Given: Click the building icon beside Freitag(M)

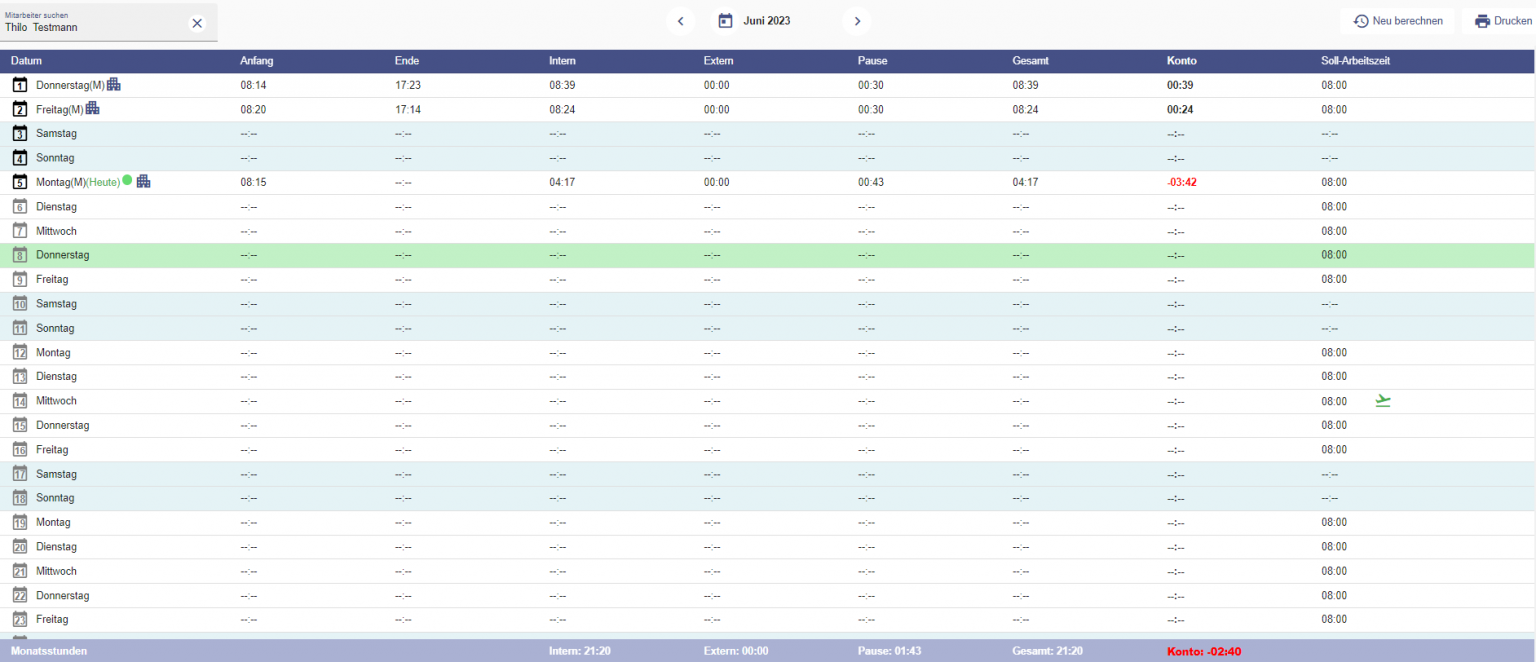Looking at the screenshot, I should pos(92,108).
